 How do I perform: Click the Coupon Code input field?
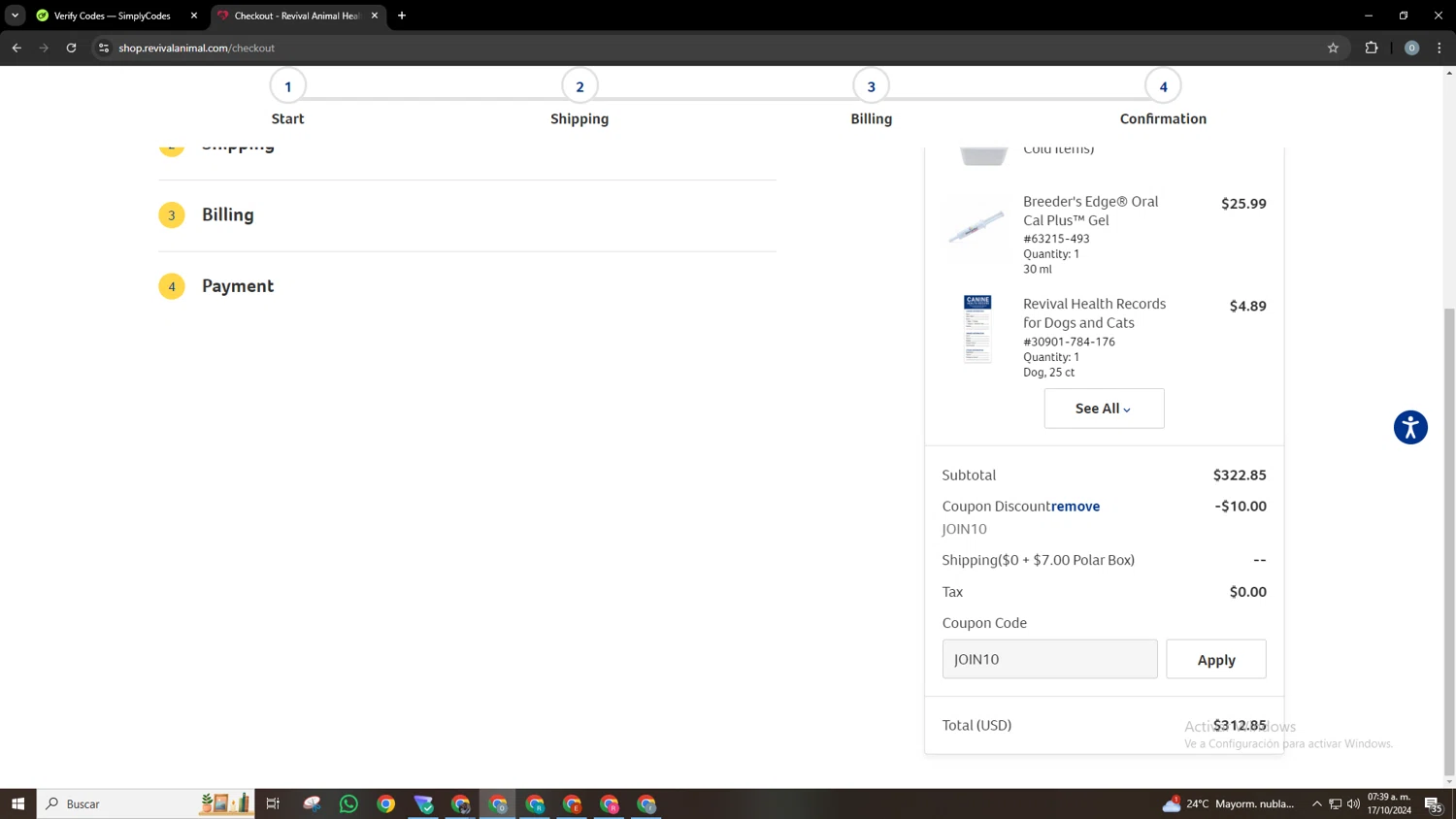tap(1049, 659)
